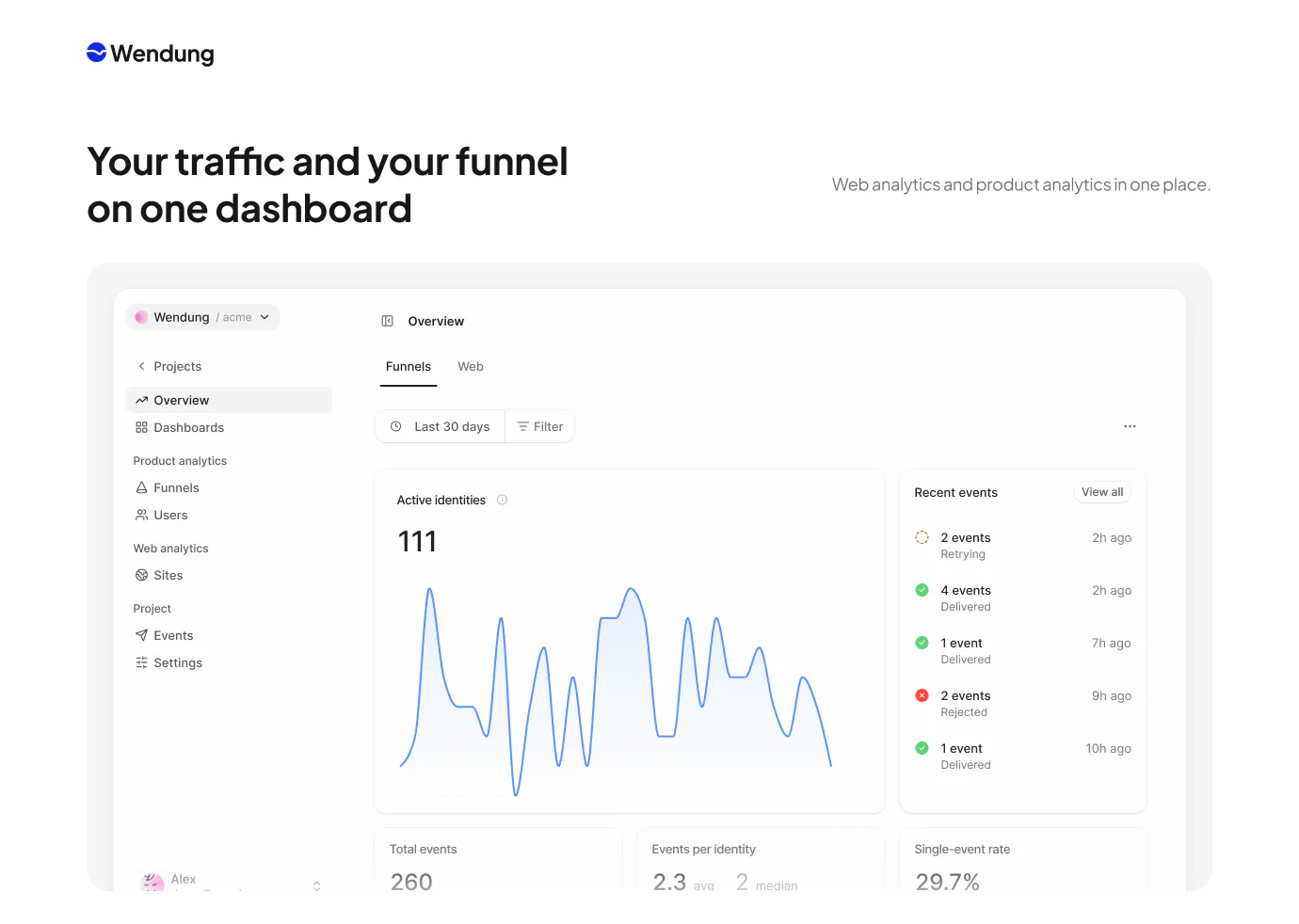Switch to the Funnels tab

click(409, 367)
